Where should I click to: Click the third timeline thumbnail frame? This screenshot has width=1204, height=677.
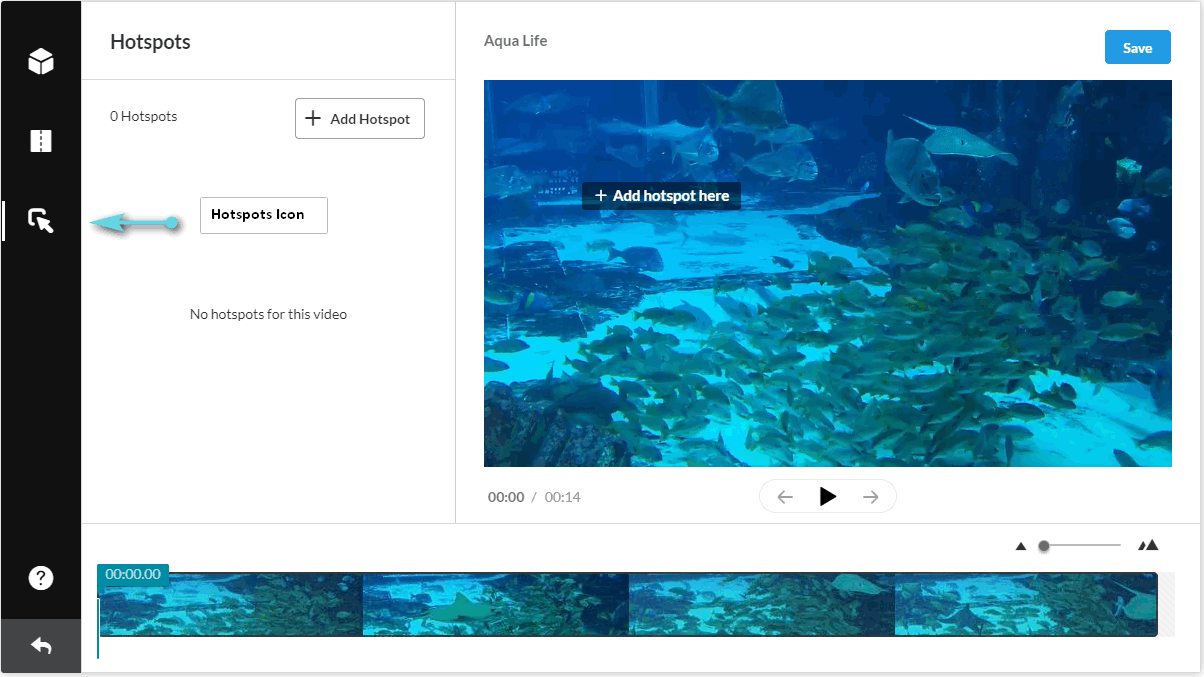pos(762,604)
